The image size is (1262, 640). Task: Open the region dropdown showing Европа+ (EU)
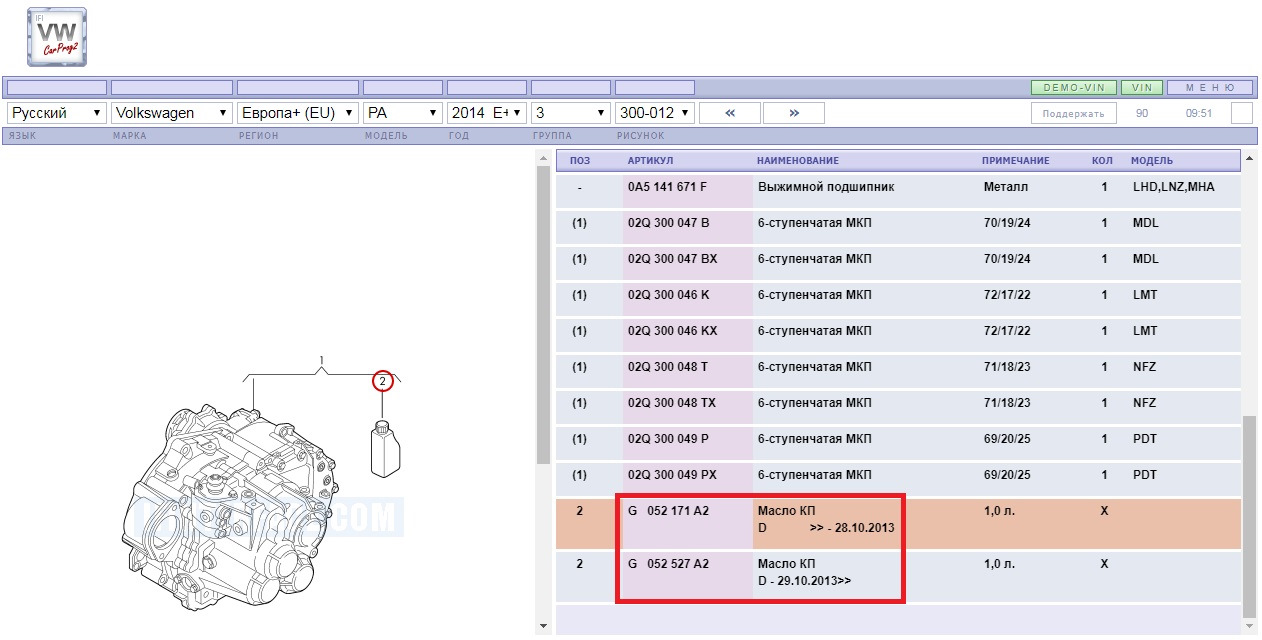[x=297, y=113]
